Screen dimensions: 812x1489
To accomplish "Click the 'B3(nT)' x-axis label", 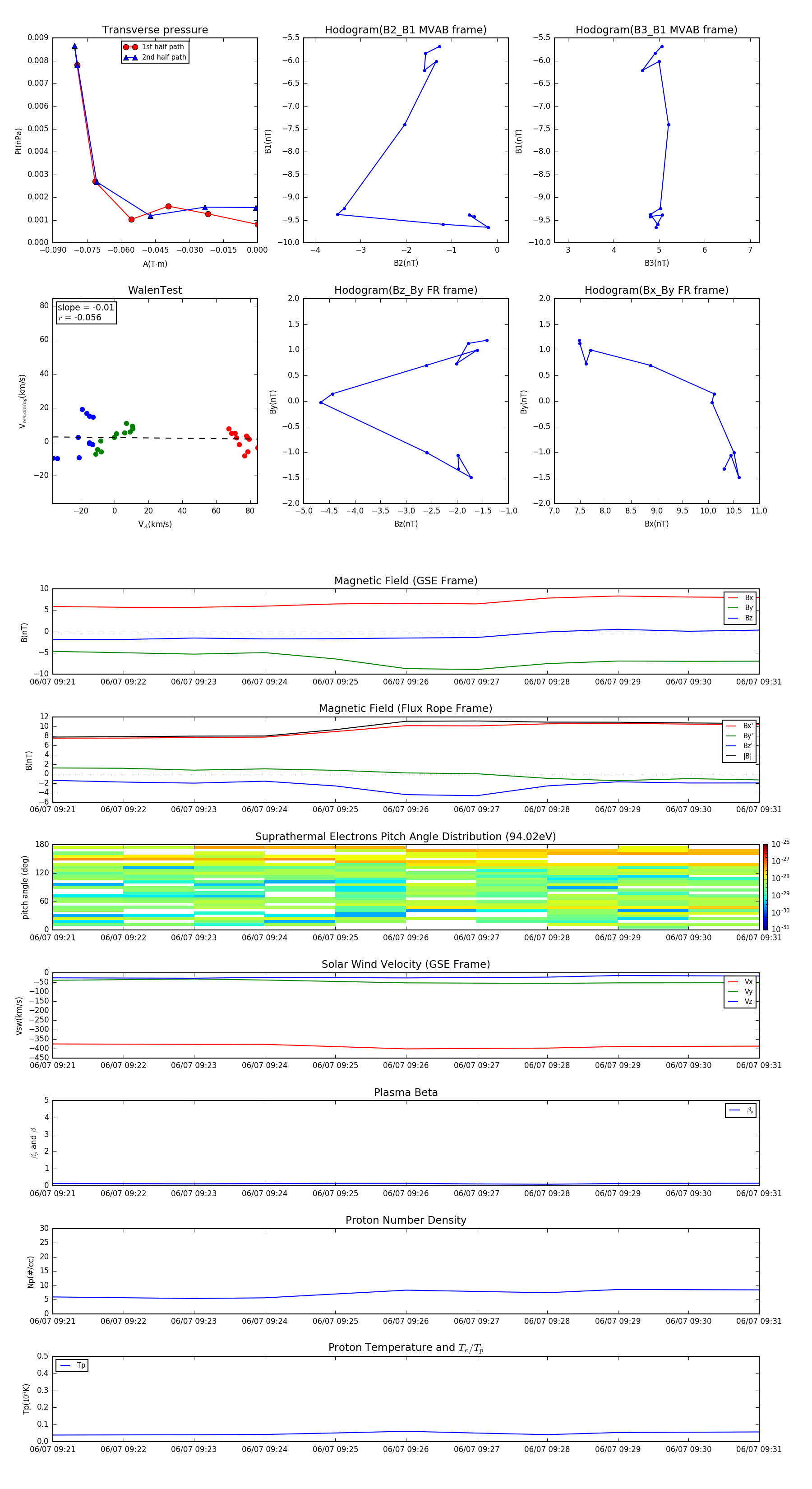I will click(656, 263).
